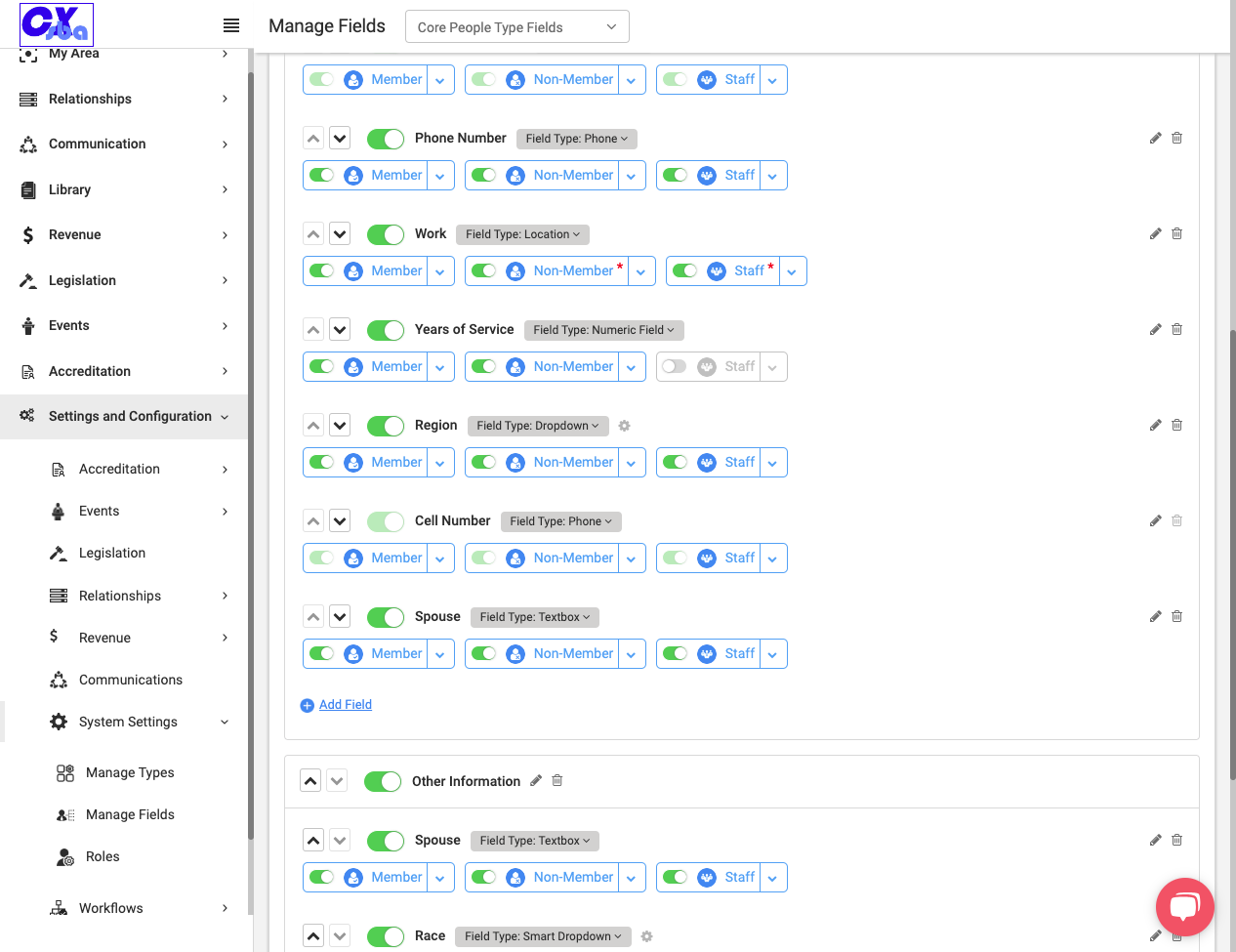1236x952 pixels.
Task: Open Core People Type Fields dropdown
Action: [517, 26]
